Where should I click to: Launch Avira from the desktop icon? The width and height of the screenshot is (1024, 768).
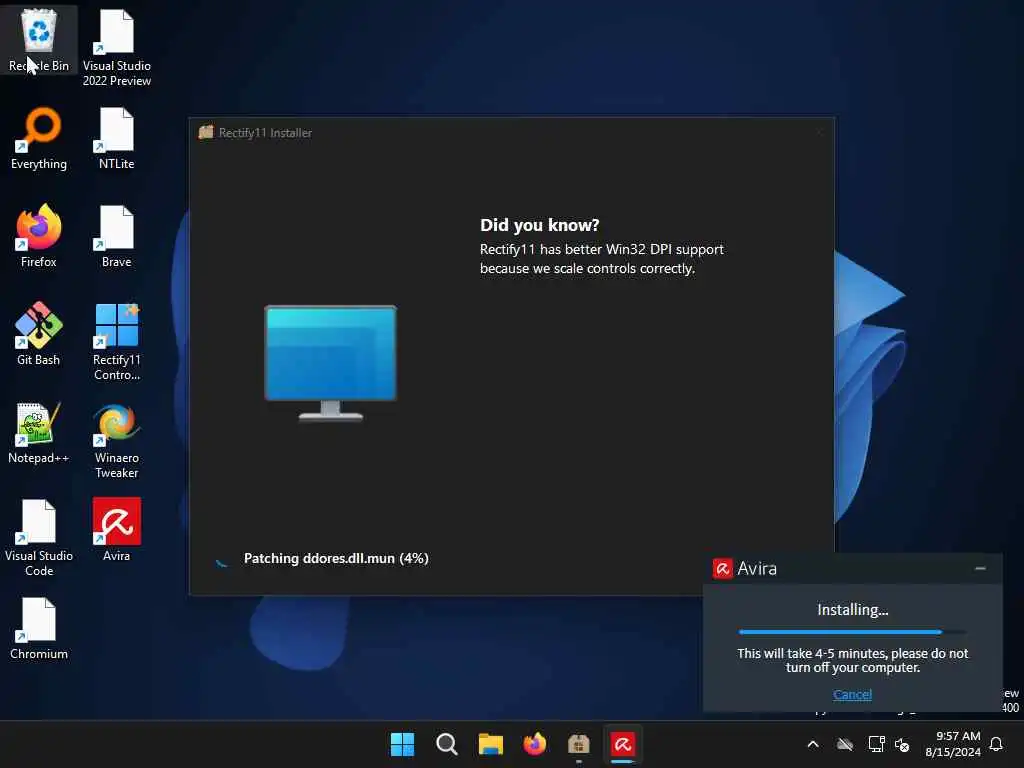tap(116, 530)
